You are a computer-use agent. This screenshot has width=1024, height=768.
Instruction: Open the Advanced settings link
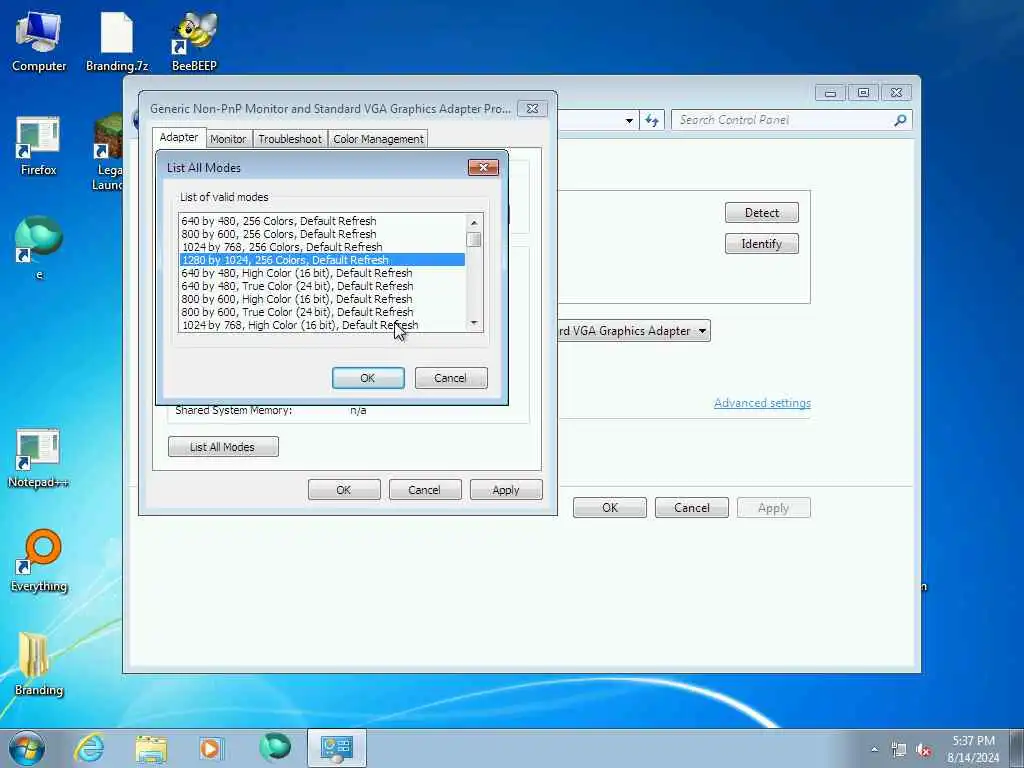(762, 403)
